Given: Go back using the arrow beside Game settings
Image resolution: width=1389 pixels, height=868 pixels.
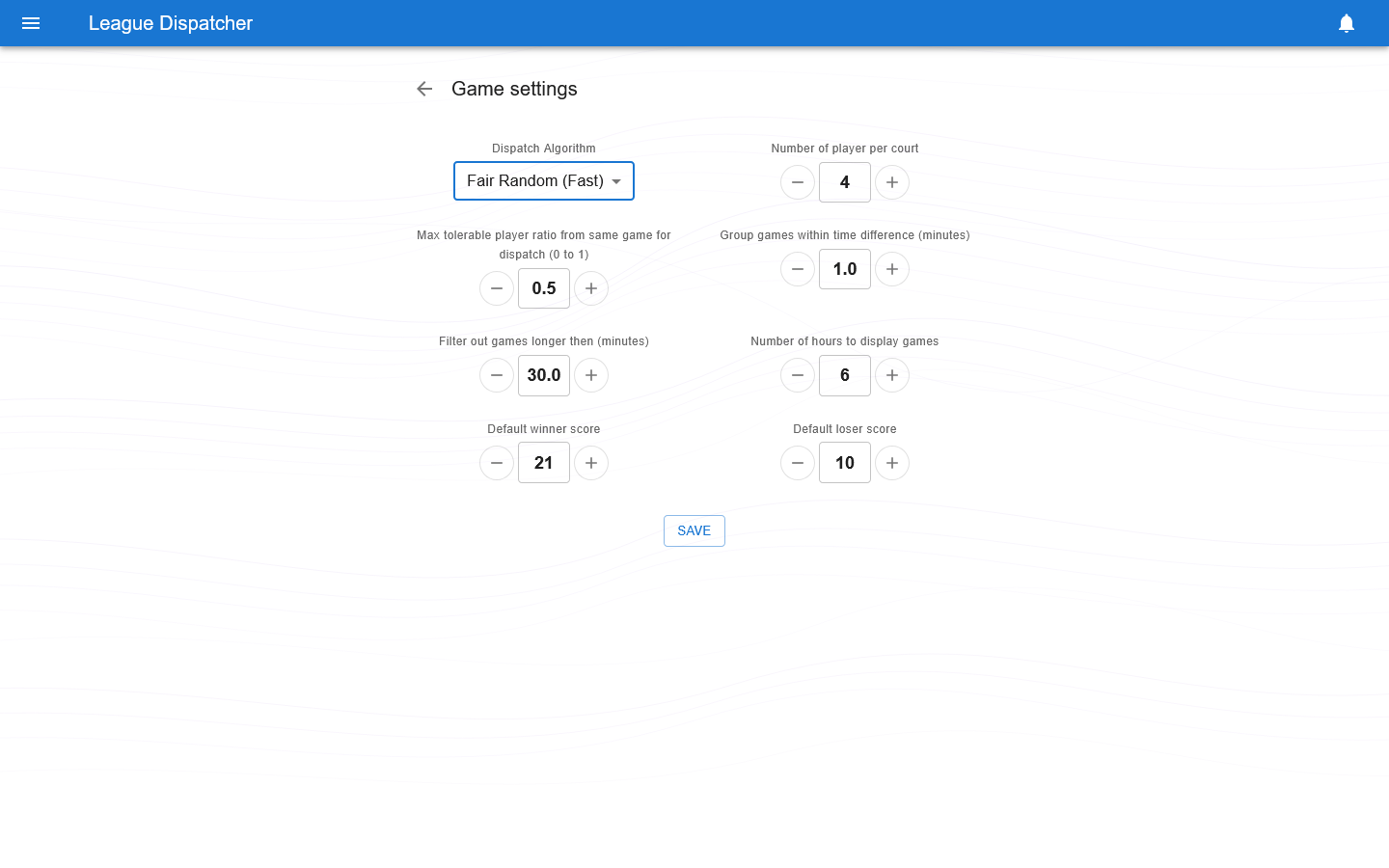Looking at the screenshot, I should [424, 89].
